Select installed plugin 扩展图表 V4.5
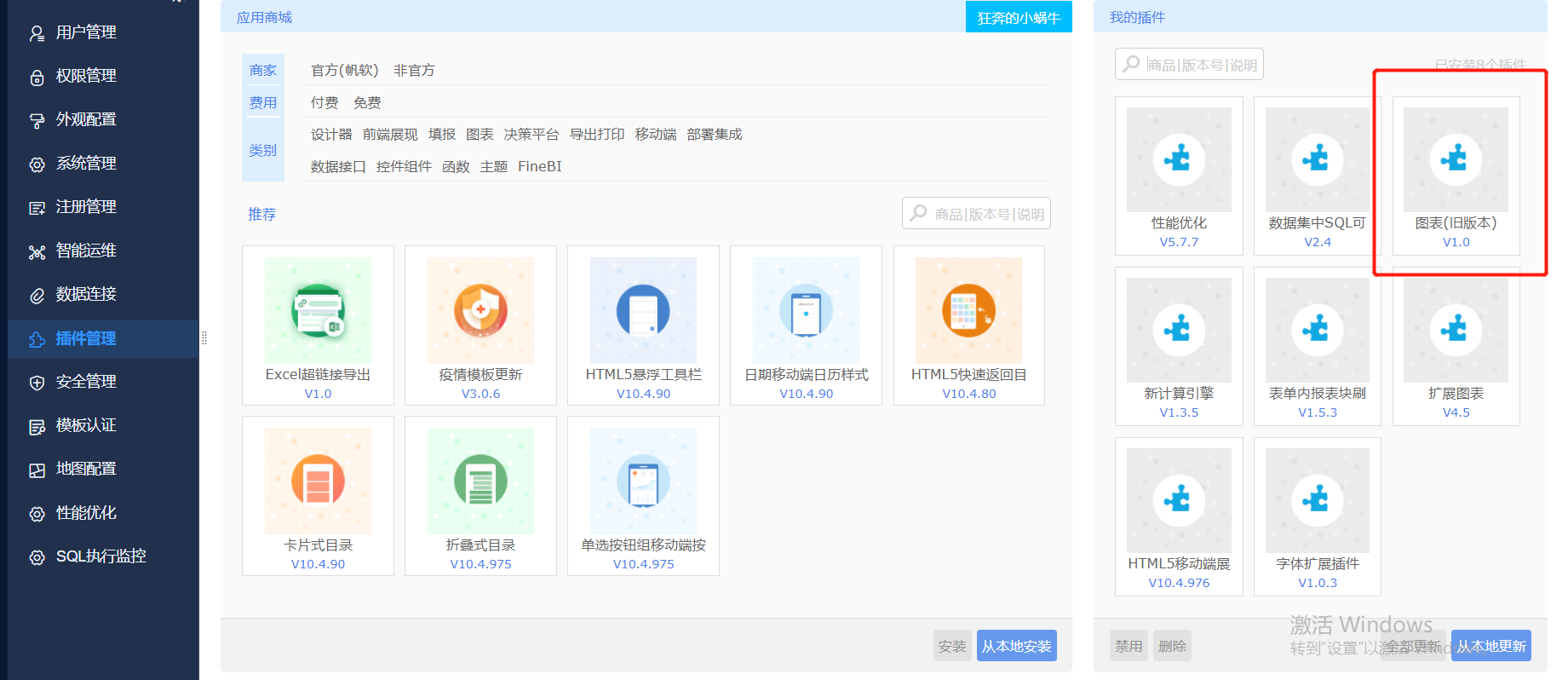The image size is (1568, 680). pos(1456,346)
